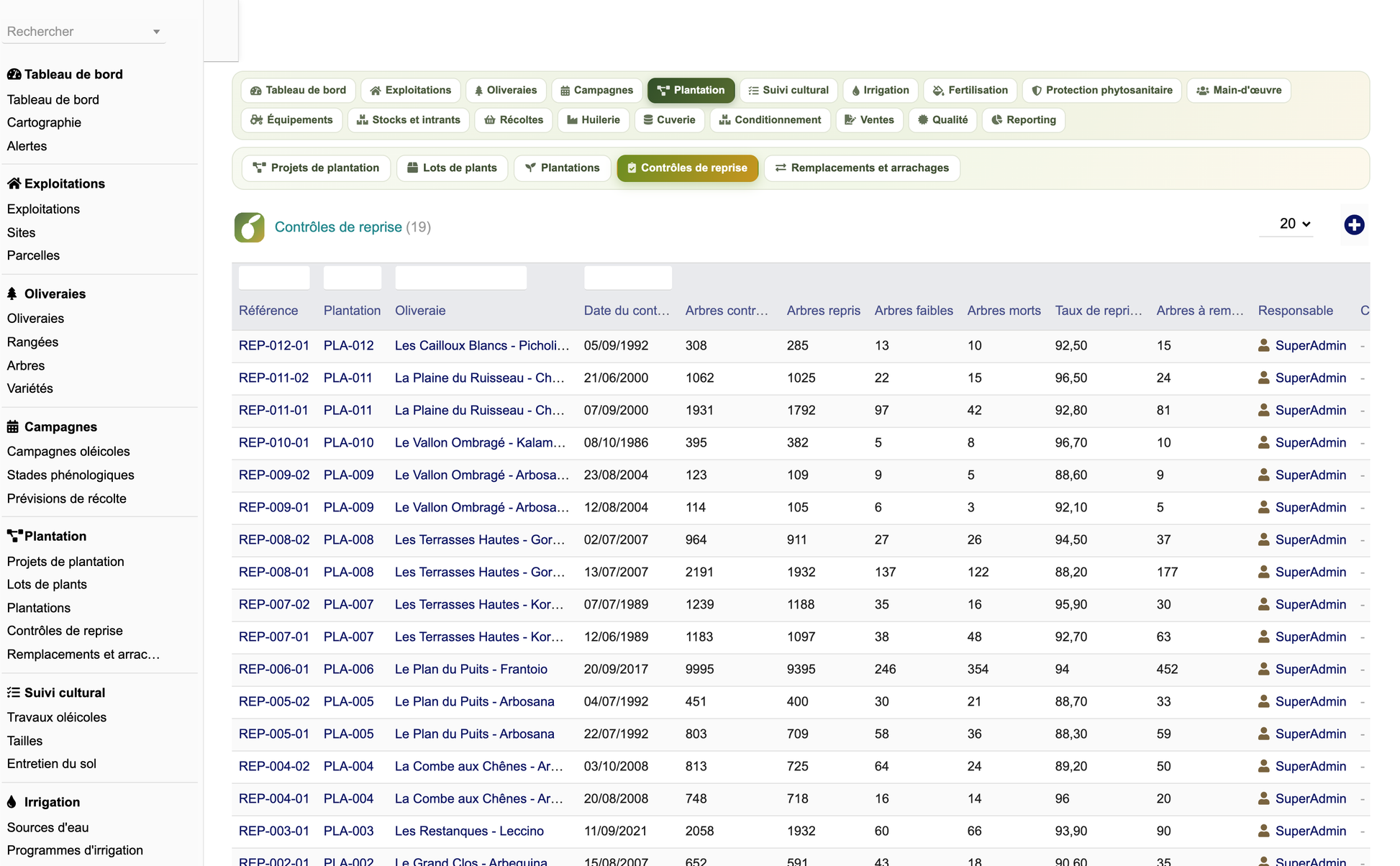The image size is (1400, 866).
Task: Click date 13/07/2007 in REP-008-01 row
Action: pyautogui.click(x=616, y=573)
